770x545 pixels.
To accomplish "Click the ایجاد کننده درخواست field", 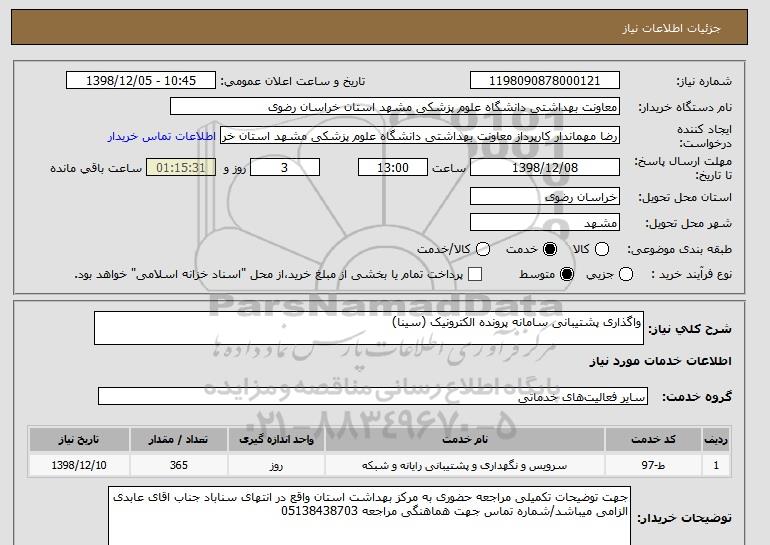I will 420,136.
